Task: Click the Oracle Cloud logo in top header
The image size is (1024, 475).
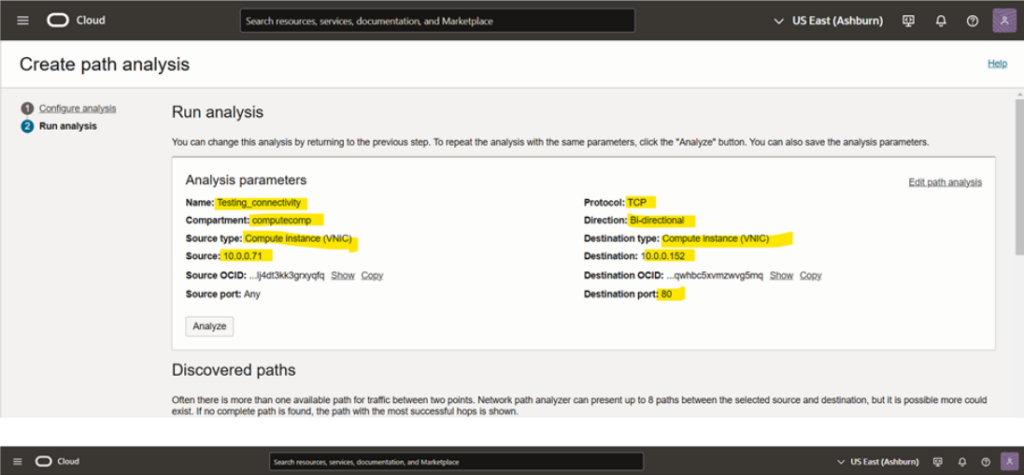Action: [x=76, y=21]
